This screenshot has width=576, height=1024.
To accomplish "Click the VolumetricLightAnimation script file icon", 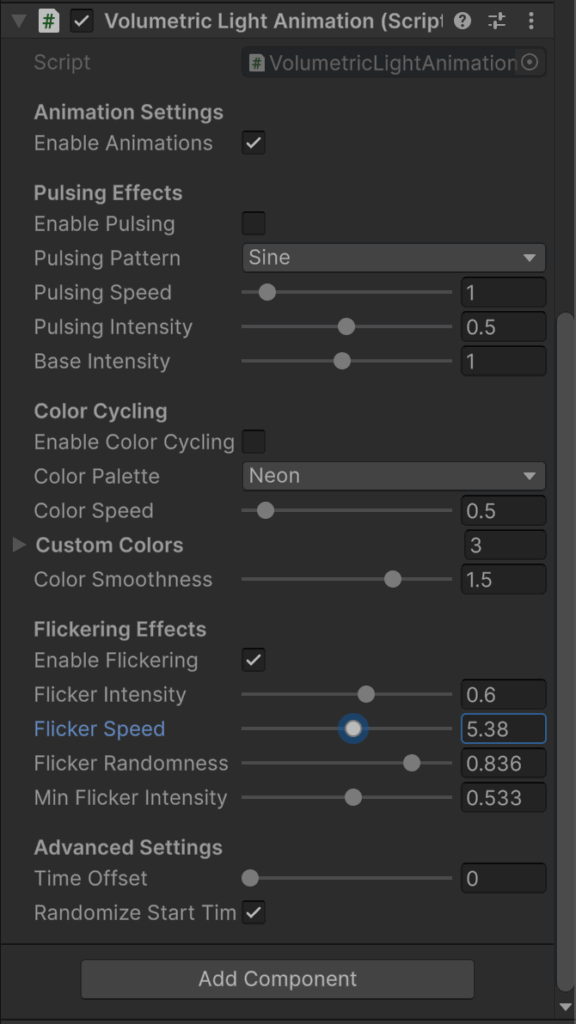I will coord(257,63).
